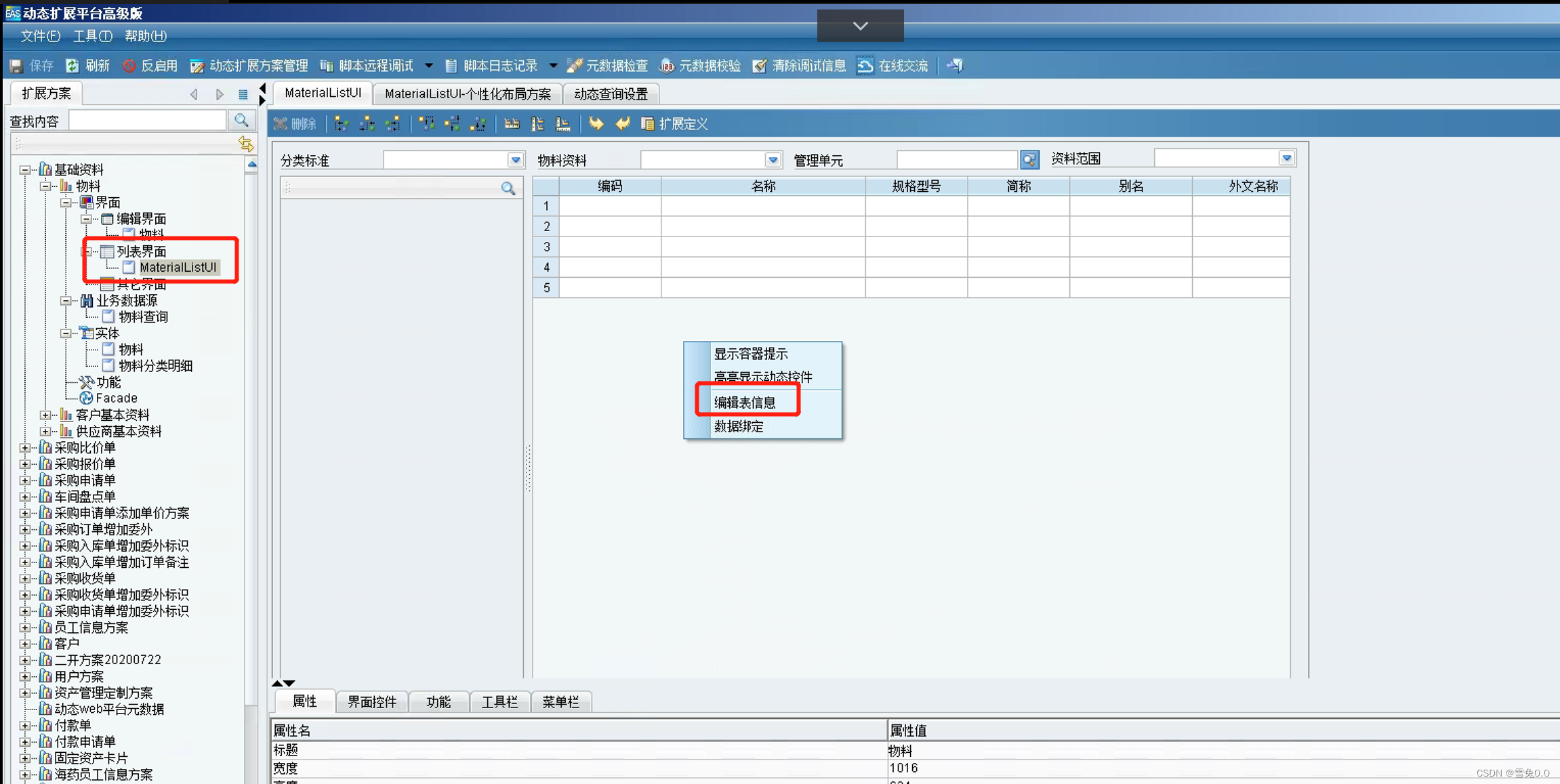Open 扩展定义 in designer toolbar

pyautogui.click(x=674, y=124)
